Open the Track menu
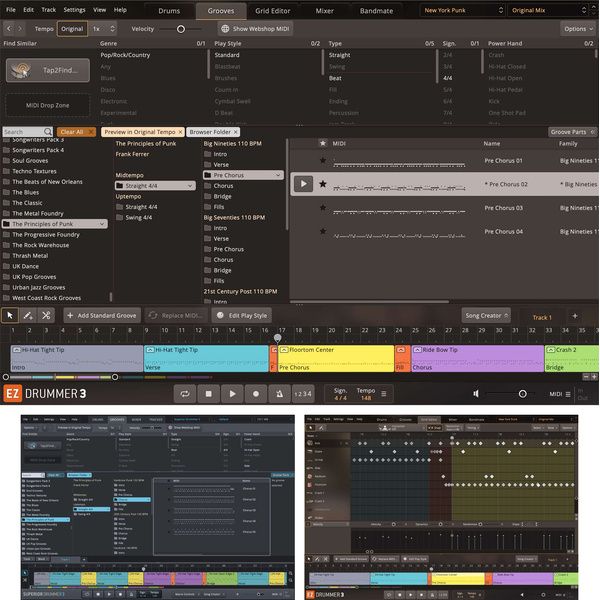600x600 pixels. pos(49,10)
